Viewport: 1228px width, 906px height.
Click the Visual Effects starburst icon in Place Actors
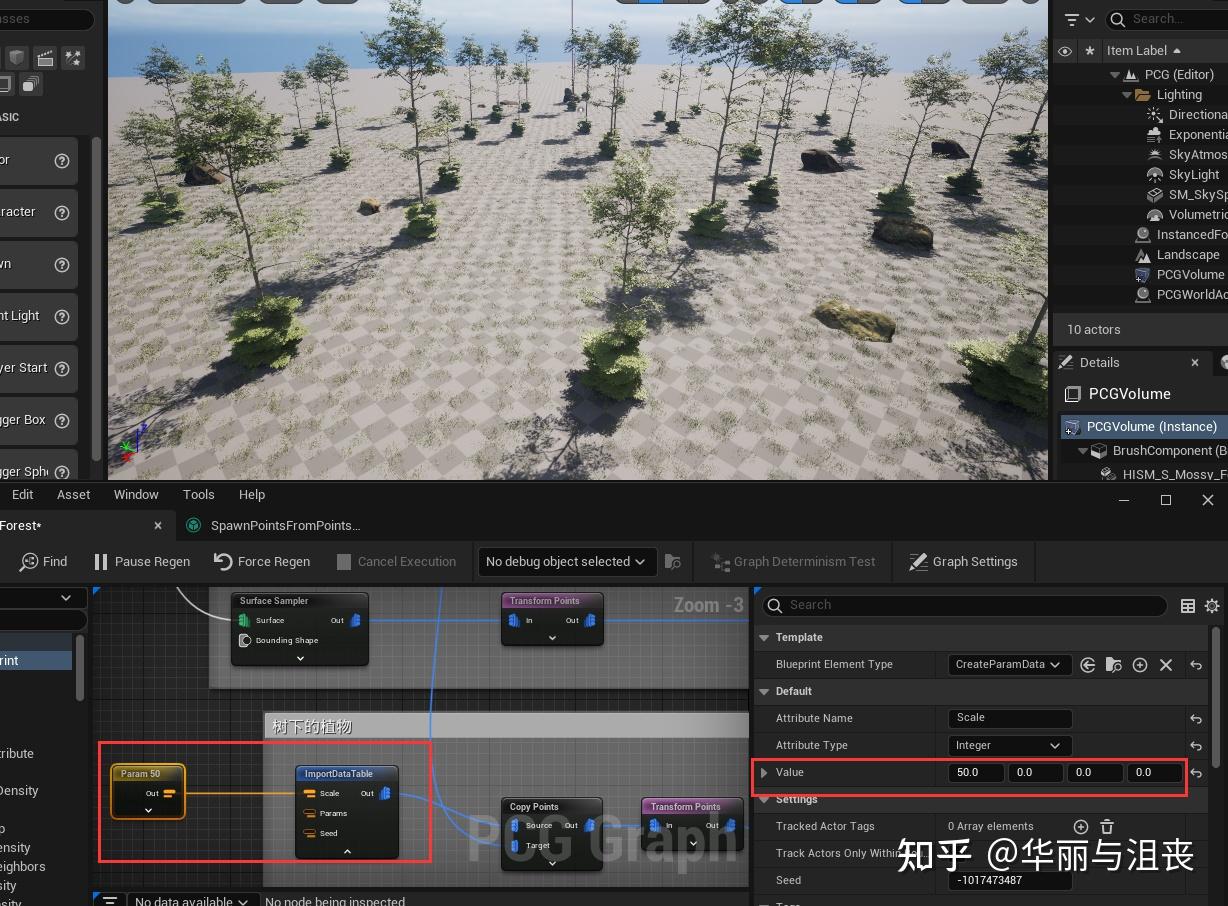coord(72,57)
